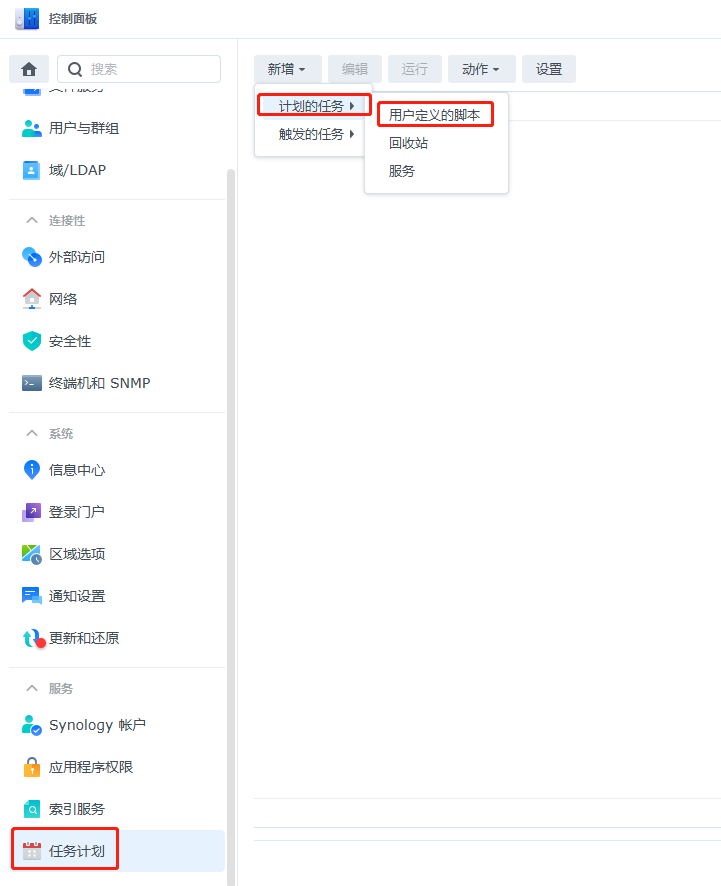Screen dimensions: 721x886
Task: Collapse the 服务 sidebar section
Action: [32, 688]
